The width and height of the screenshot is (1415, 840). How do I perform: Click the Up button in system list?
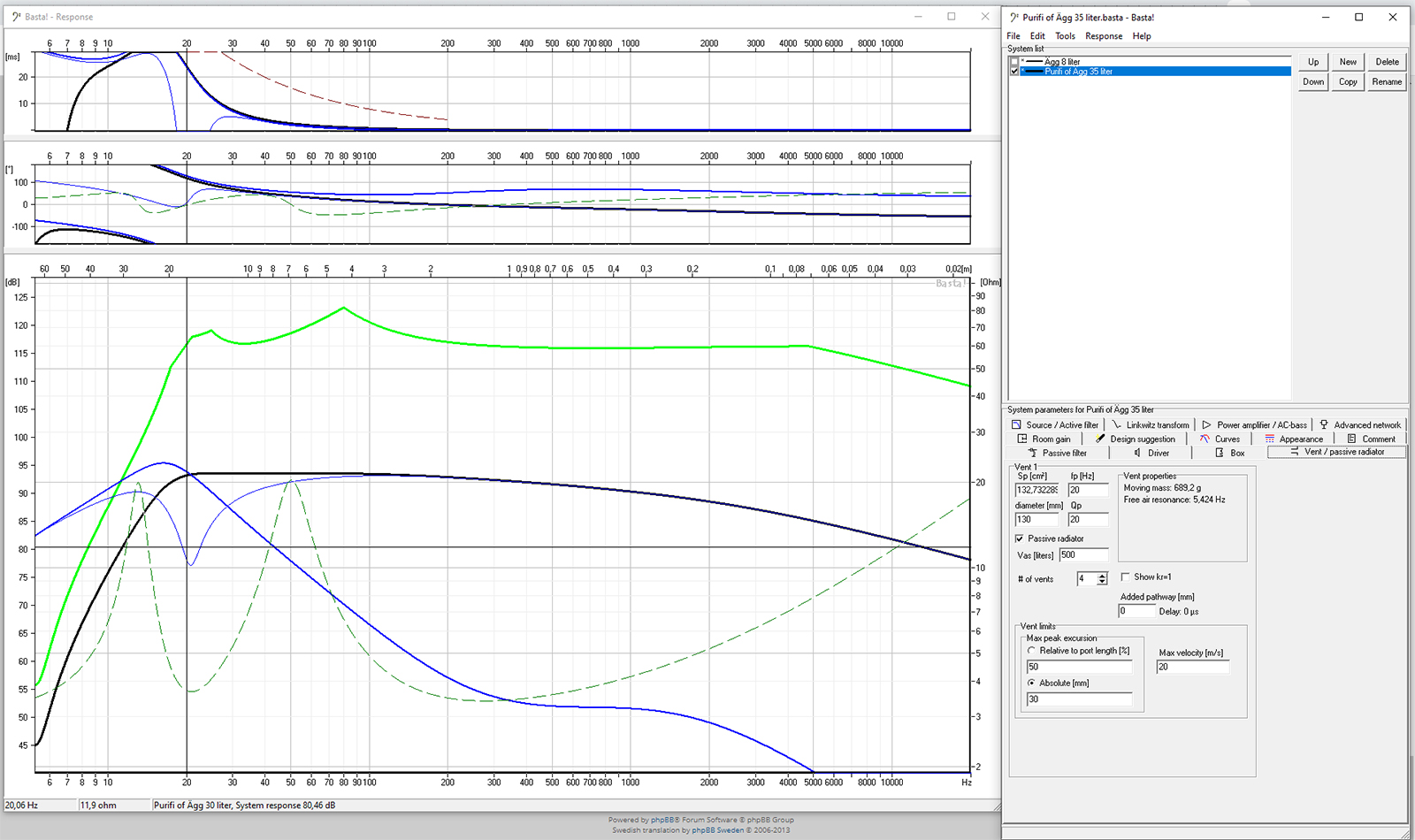[x=1313, y=62]
